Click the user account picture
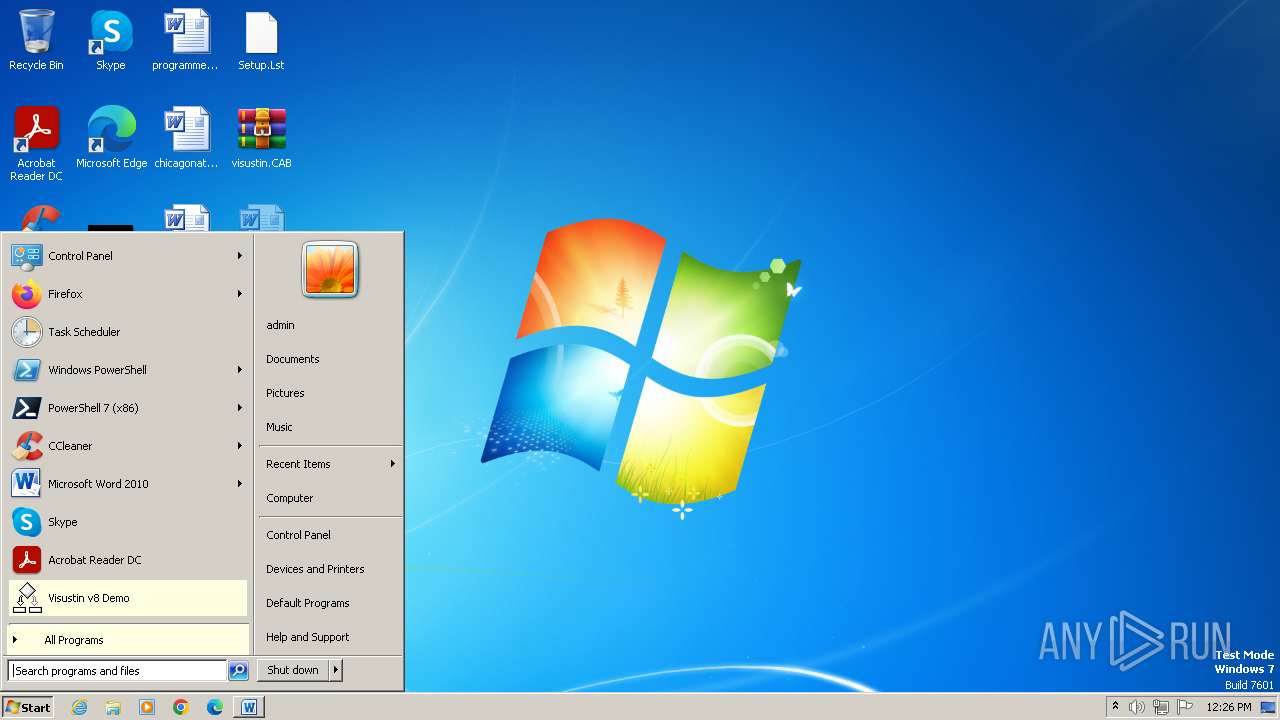 pos(330,270)
